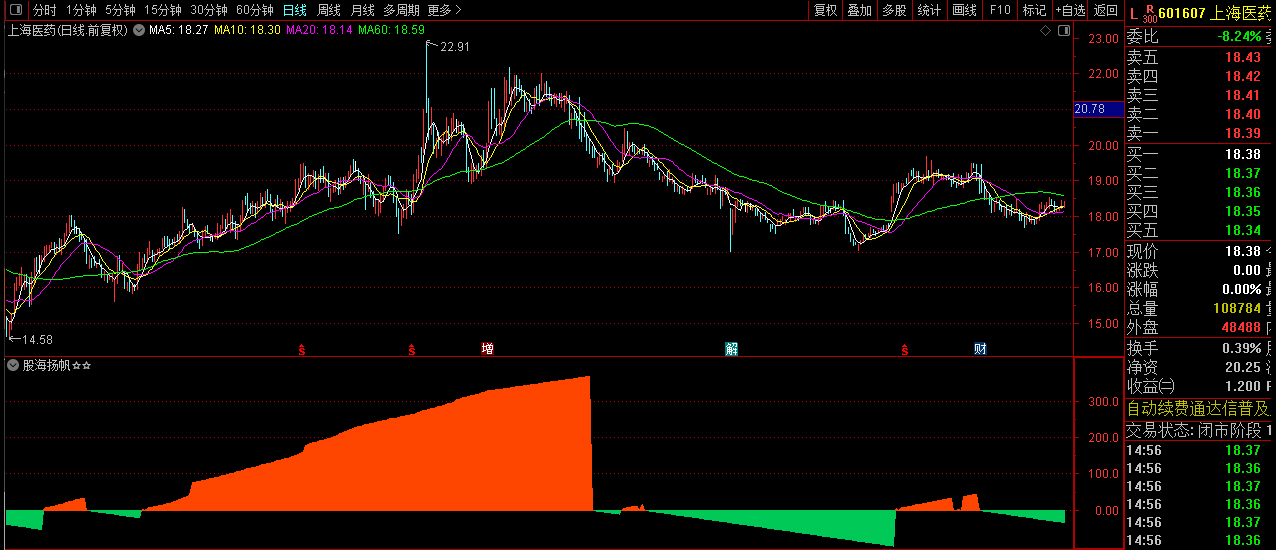Screen dimensions: 1276x550
Task: Open the 更多 periods dropdown
Action: (444, 10)
